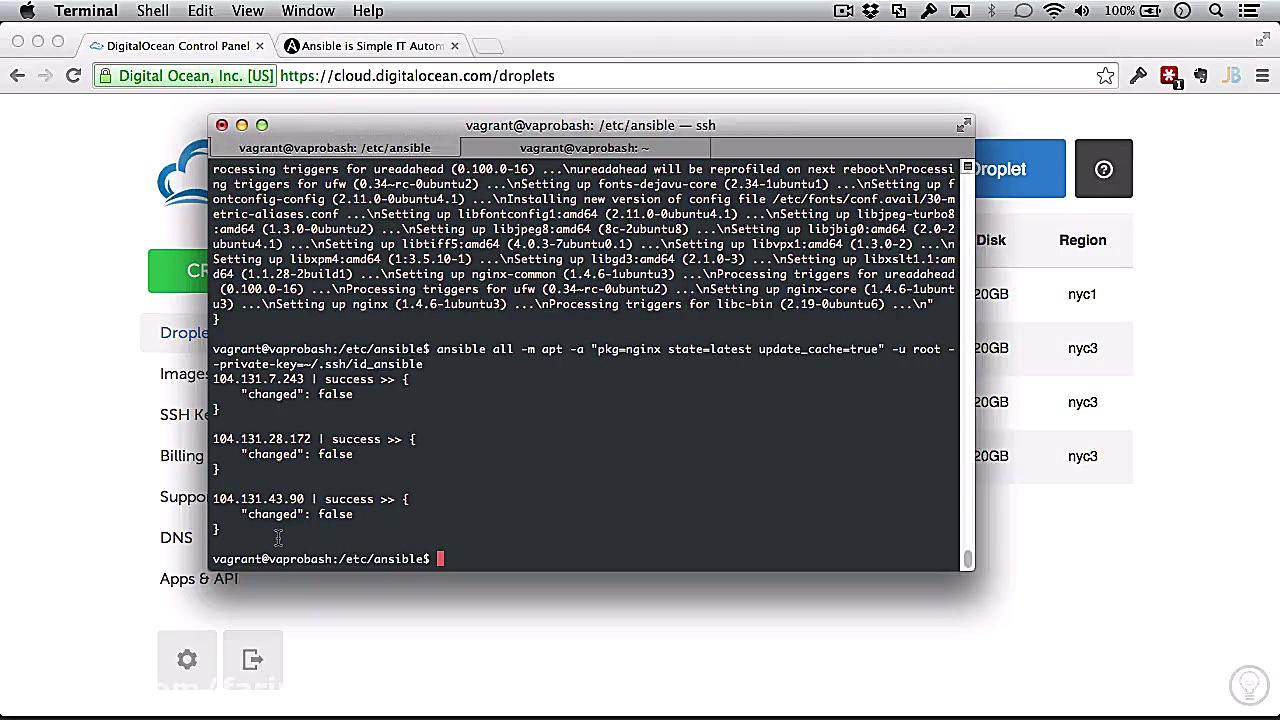Viewport: 1280px width, 720px height.
Task: Open the Evernote clipper extension
Action: point(1201,76)
